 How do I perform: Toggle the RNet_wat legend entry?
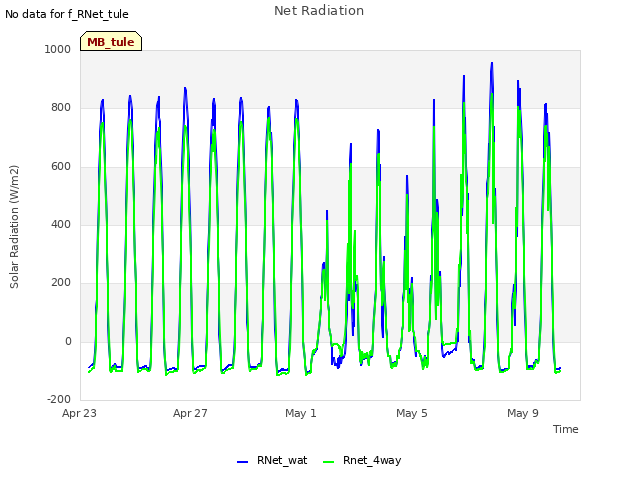pos(272,460)
